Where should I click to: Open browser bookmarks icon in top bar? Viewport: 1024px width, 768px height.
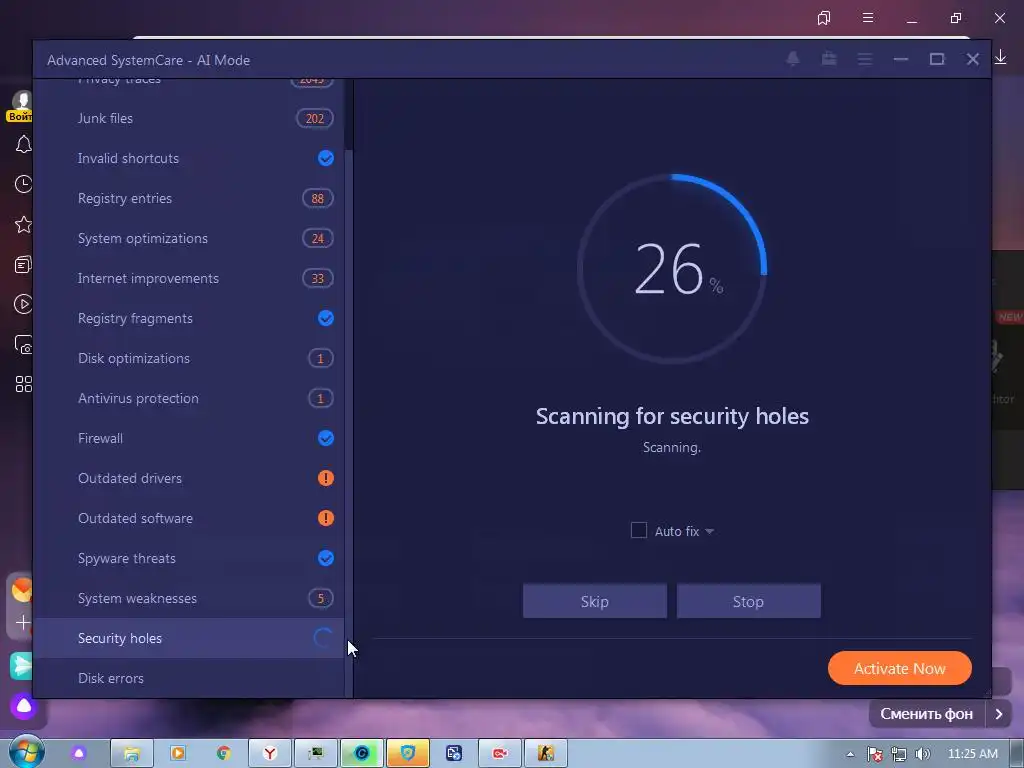824,18
